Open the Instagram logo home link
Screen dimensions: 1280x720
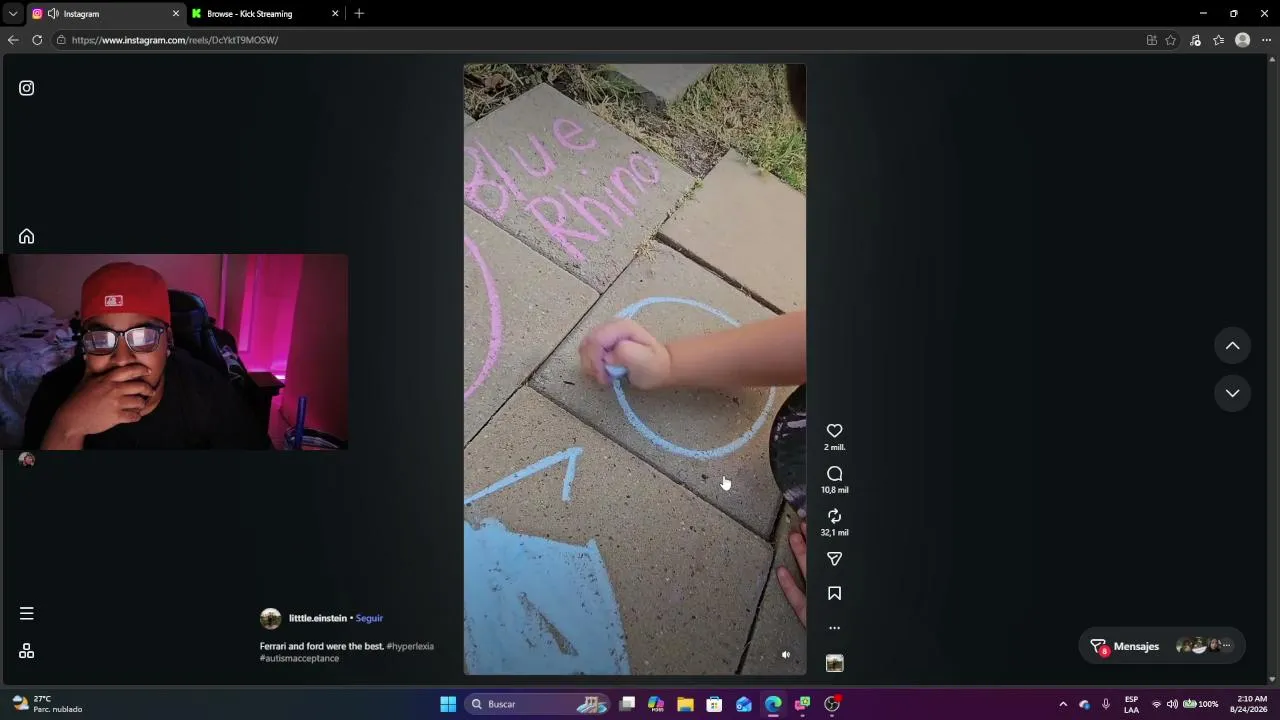tap(27, 88)
